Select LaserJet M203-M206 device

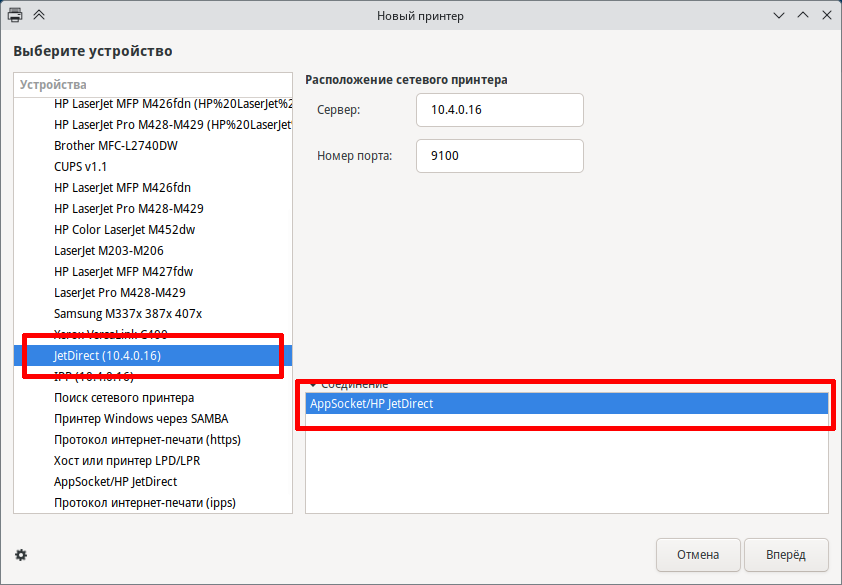point(108,250)
